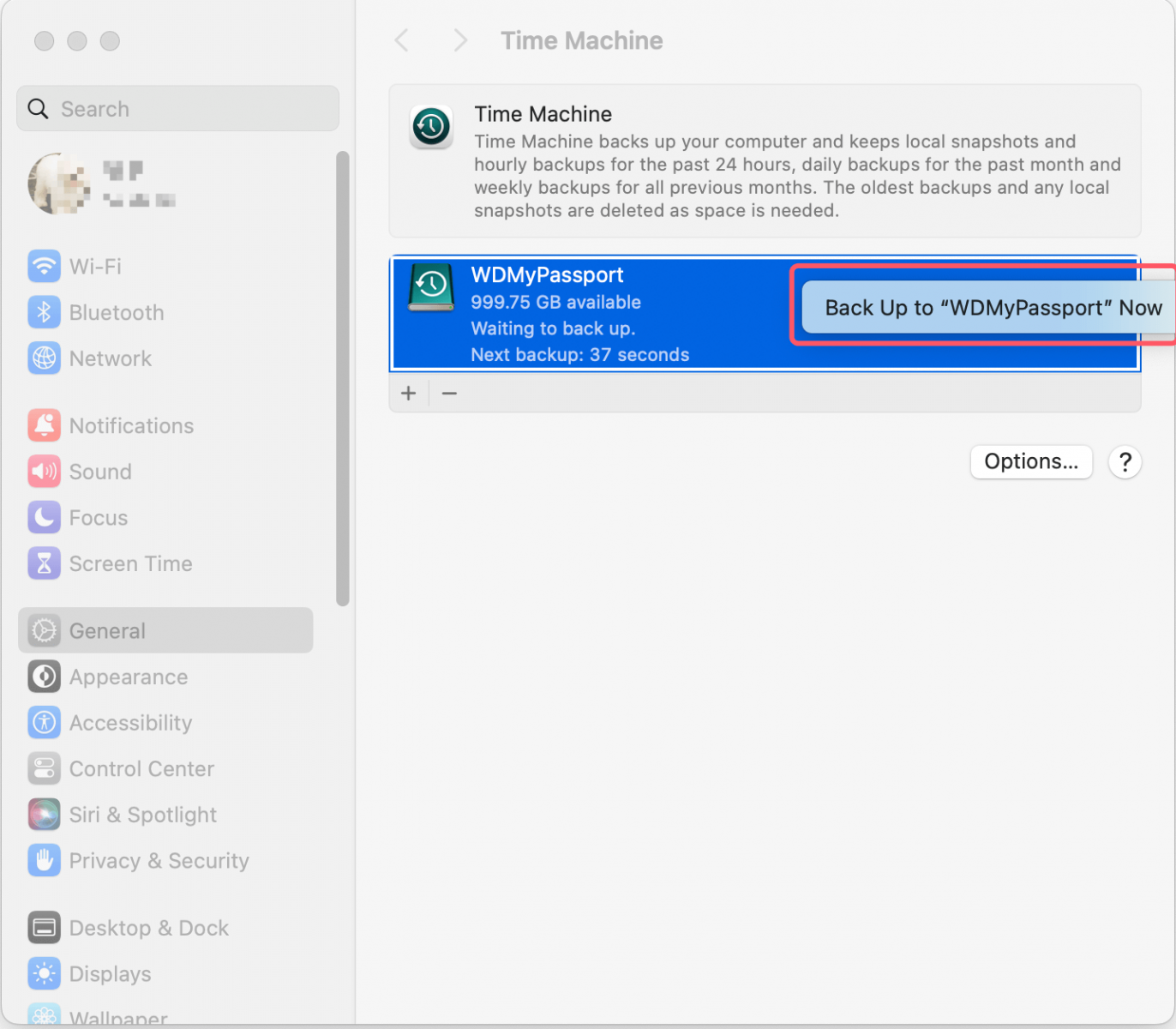
Task: Remove WDMyPassport using minus button
Action: [449, 393]
